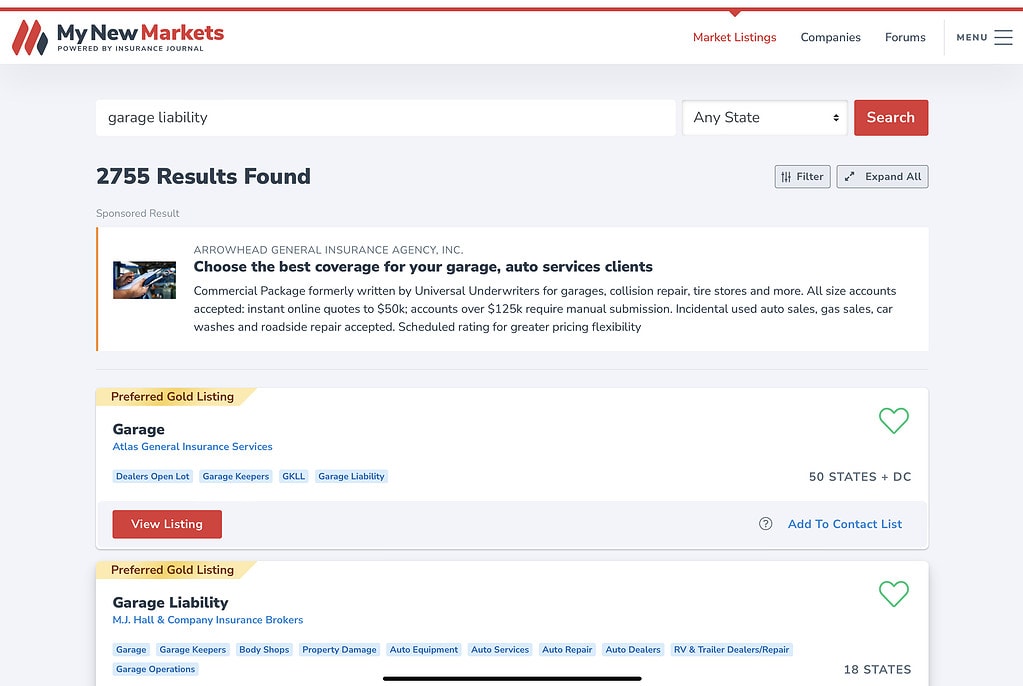Viewport: 1023px width, 686px height.
Task: Open Atlas General Insurance Services link
Action: click(x=192, y=447)
